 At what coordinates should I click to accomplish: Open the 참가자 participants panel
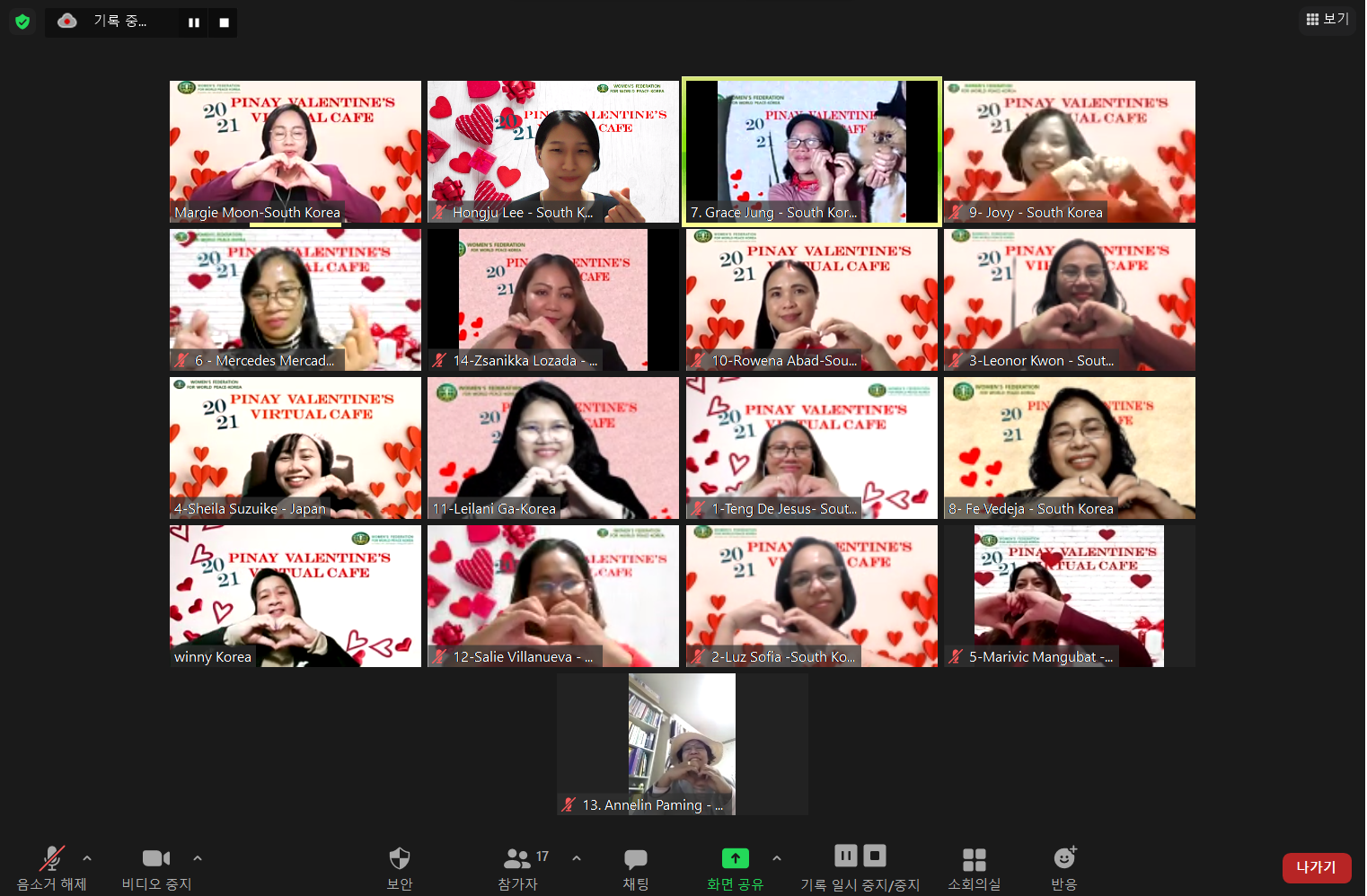(x=518, y=867)
